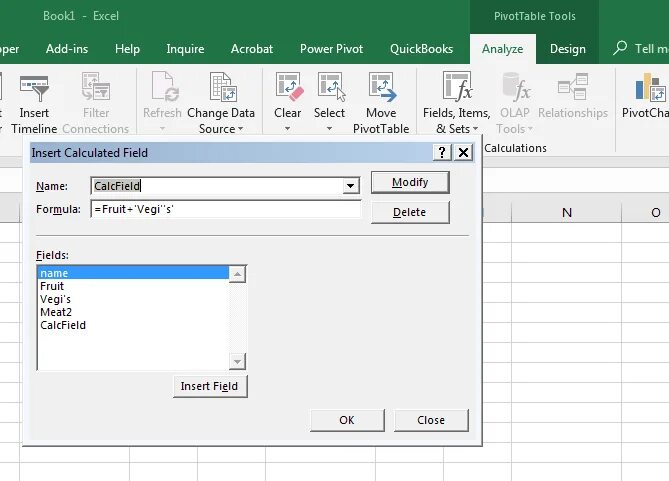Select Meat2 in the Fields list

56,312
